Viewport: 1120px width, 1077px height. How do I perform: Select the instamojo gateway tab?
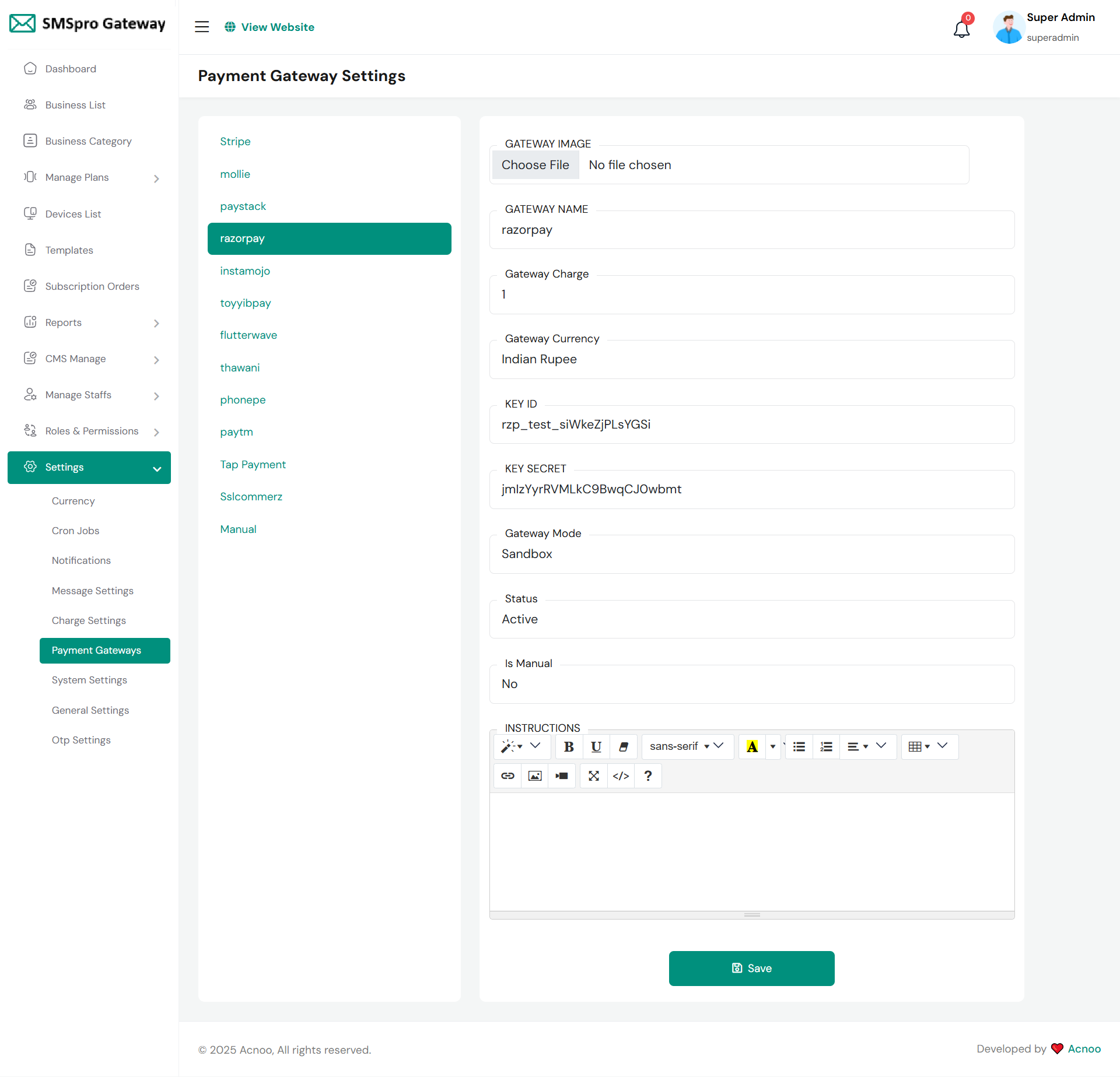point(245,271)
